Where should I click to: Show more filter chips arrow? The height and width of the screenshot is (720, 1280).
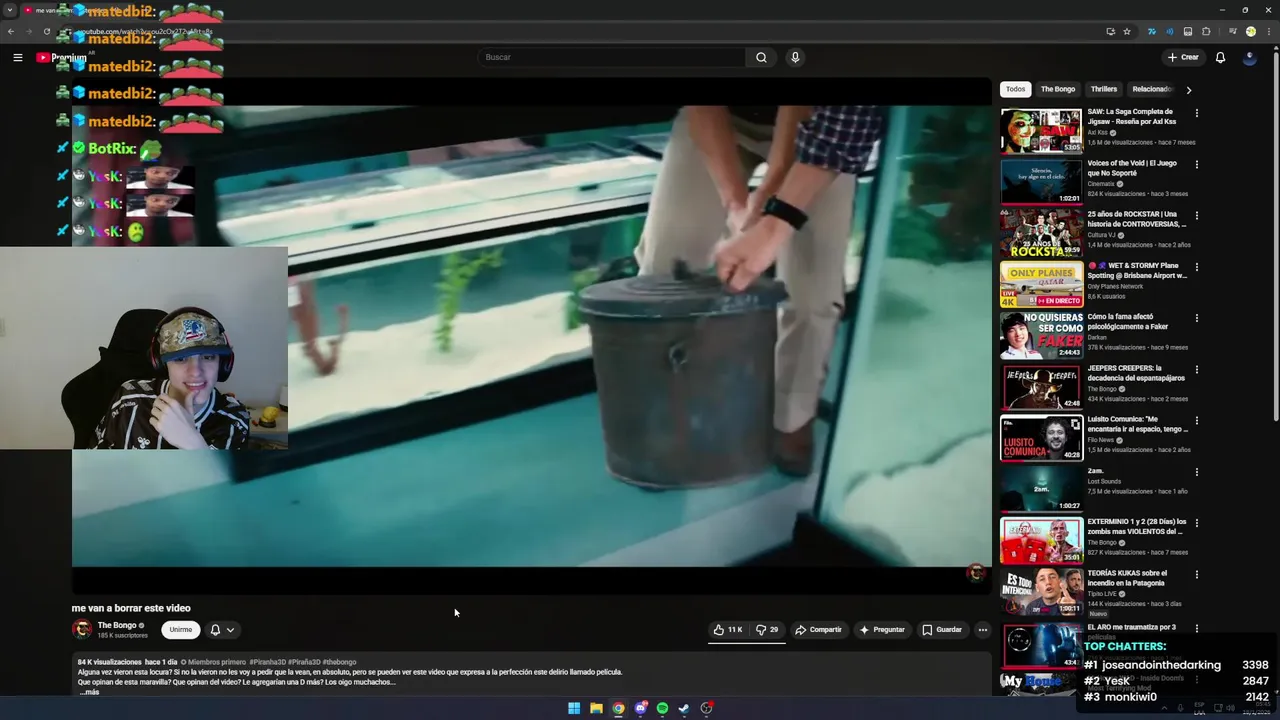1188,90
